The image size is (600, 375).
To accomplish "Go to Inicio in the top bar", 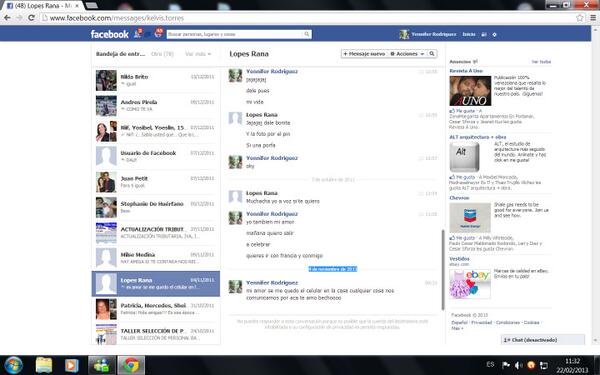I will click(469, 34).
